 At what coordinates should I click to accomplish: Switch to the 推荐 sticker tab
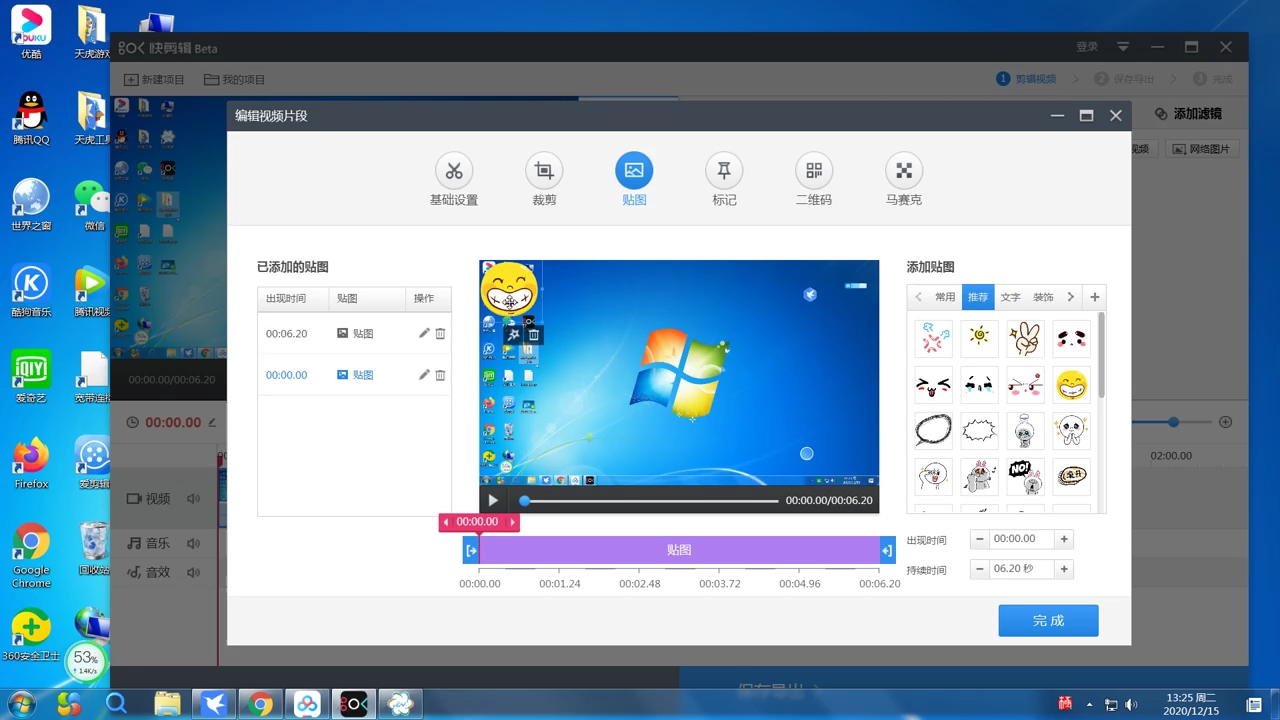point(978,297)
